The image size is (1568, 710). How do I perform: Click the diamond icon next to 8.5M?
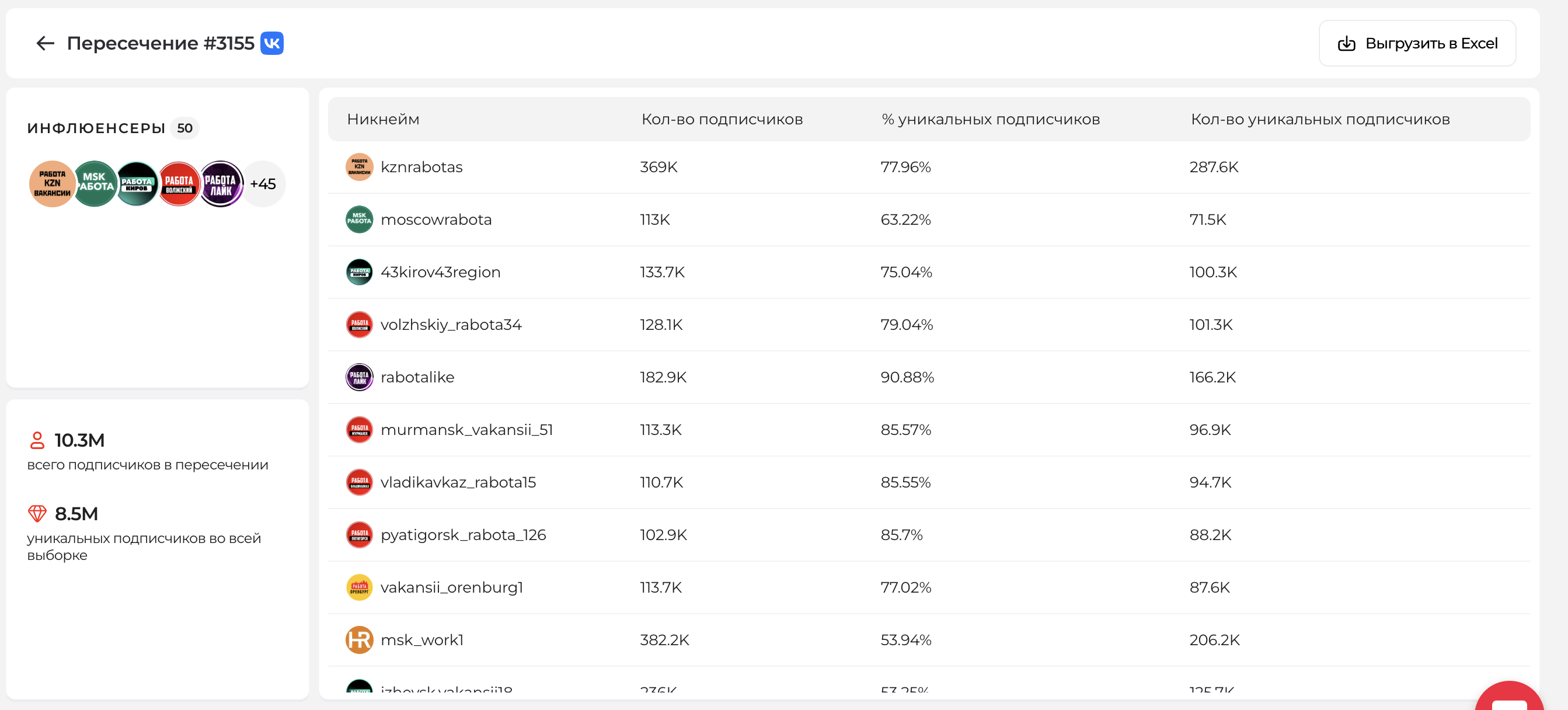[37, 514]
